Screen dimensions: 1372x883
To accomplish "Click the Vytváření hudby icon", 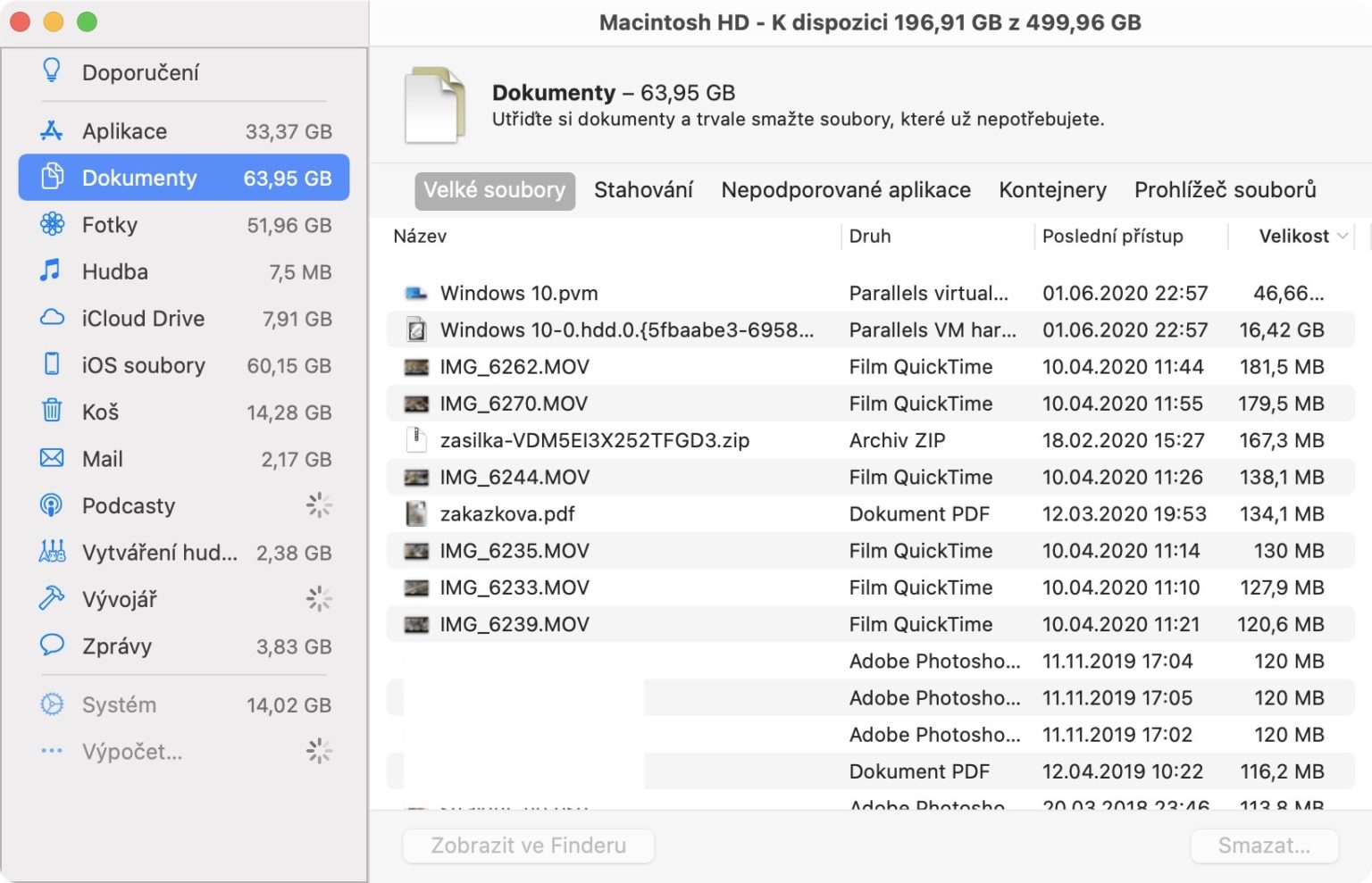I will coord(53,552).
